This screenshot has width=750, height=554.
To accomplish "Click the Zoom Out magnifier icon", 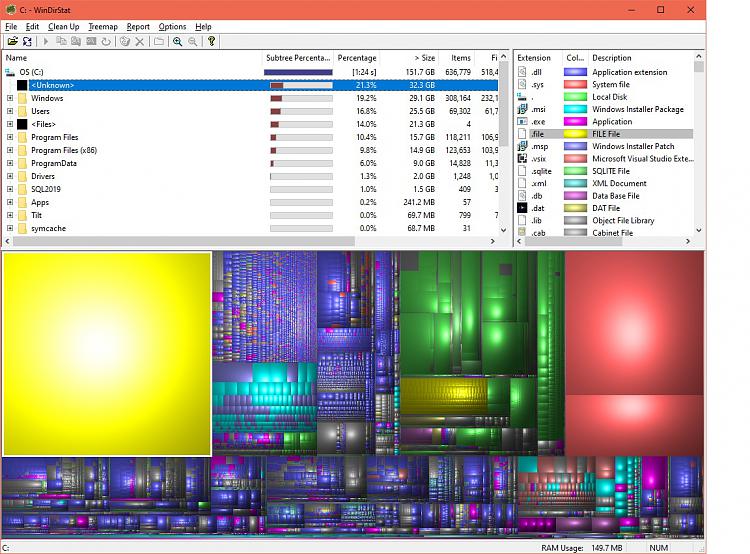I will 193,42.
